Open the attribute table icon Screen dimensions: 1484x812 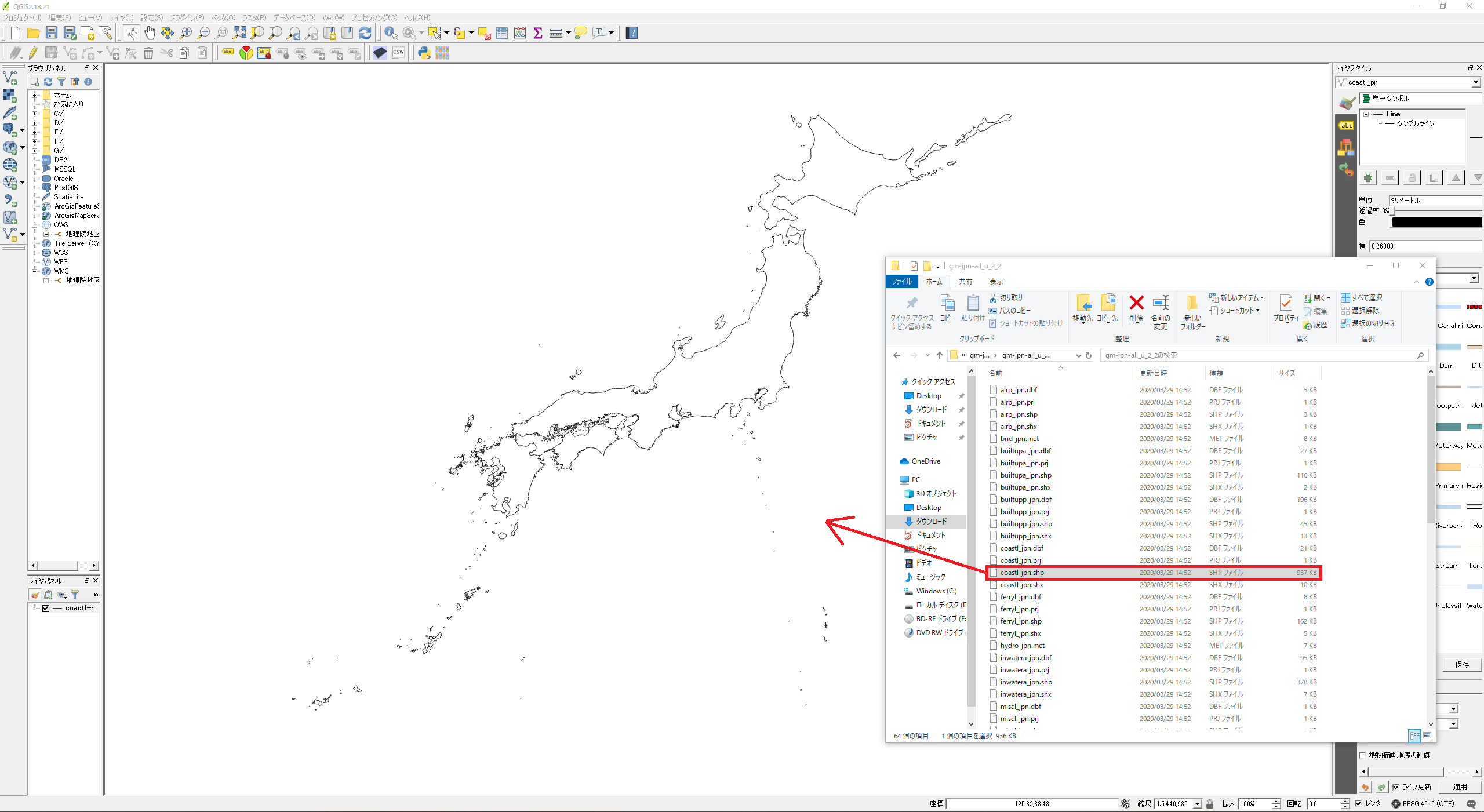tap(502, 33)
